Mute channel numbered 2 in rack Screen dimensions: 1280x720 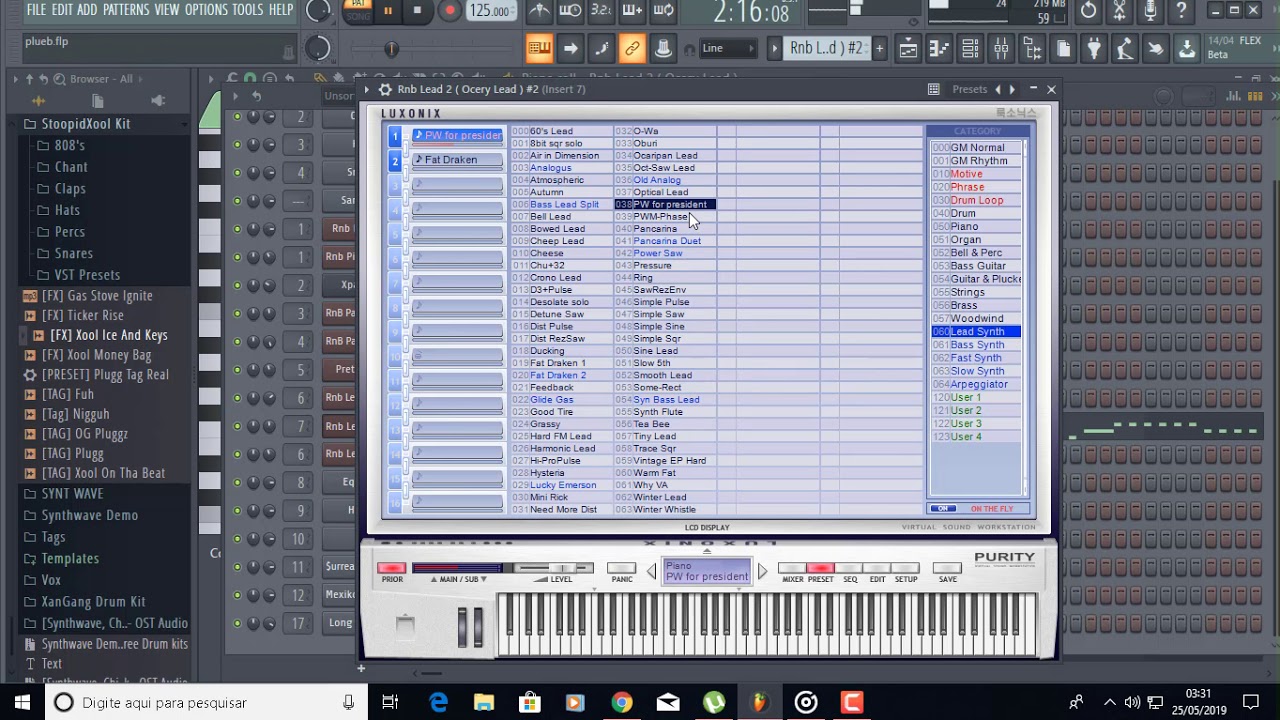coord(237,117)
